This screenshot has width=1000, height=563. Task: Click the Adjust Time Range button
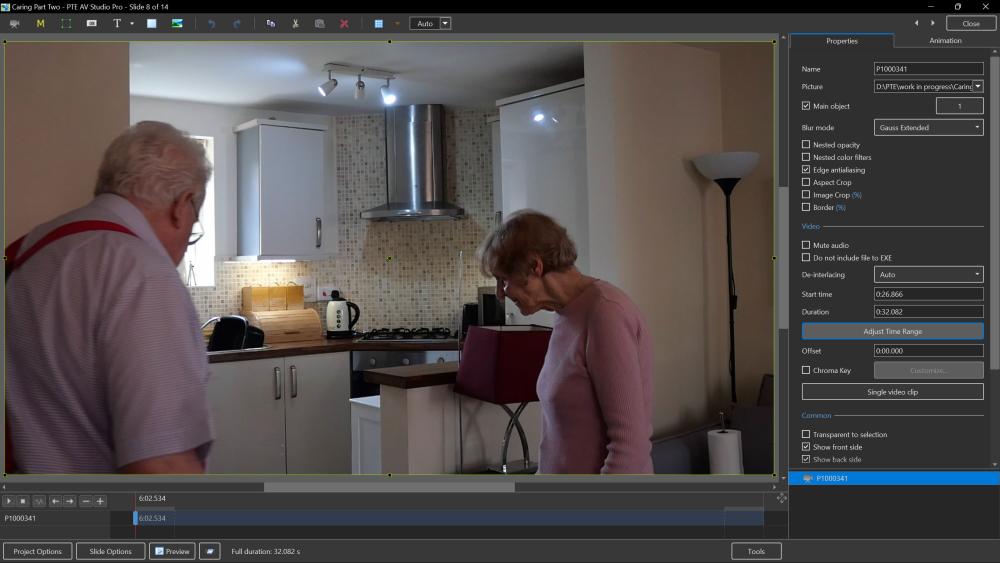892,331
